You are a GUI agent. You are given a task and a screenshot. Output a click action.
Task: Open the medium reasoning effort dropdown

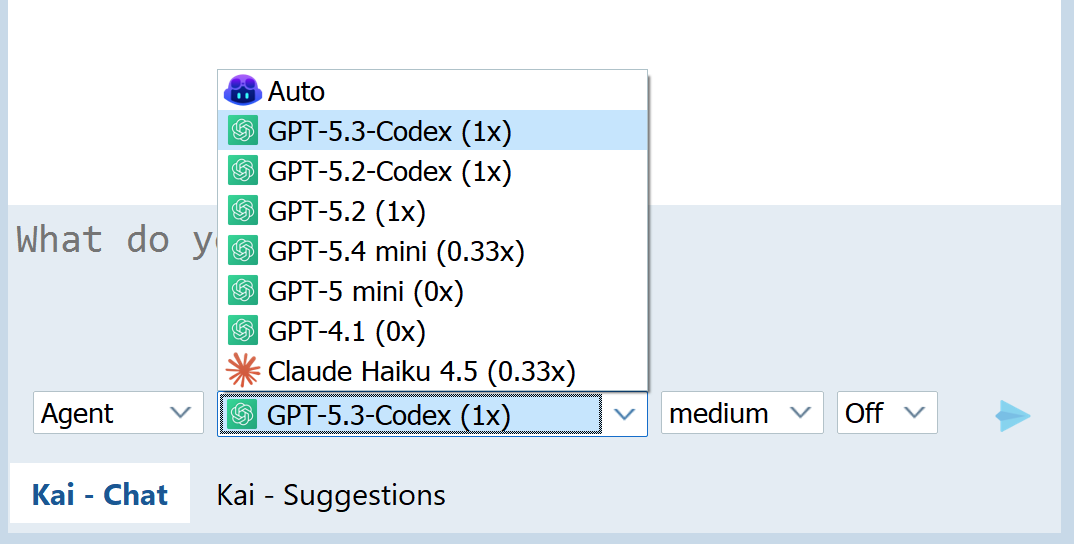click(x=742, y=412)
